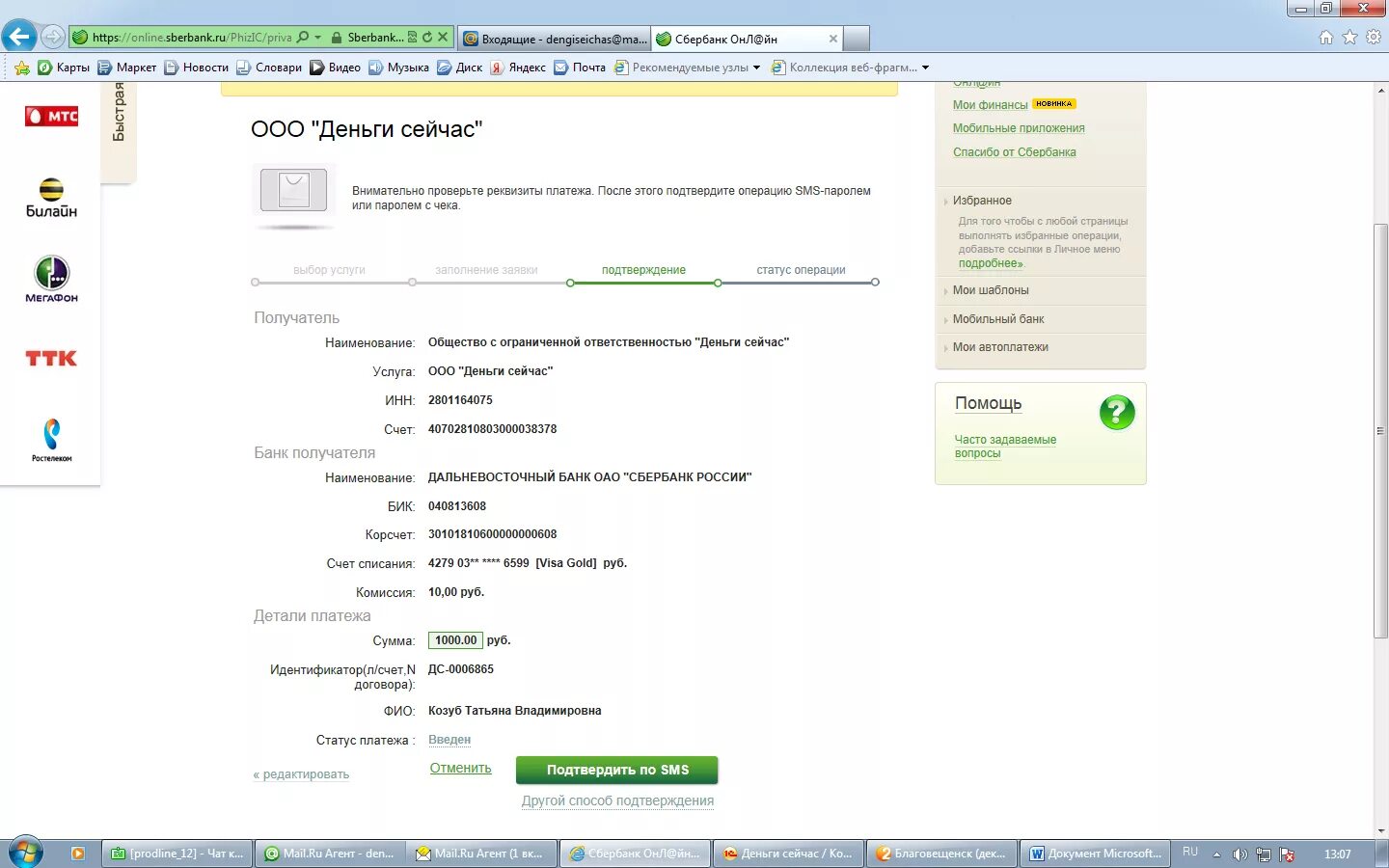1389x868 pixels.
Task: Open the browser Home icon
Action: tap(1326, 38)
